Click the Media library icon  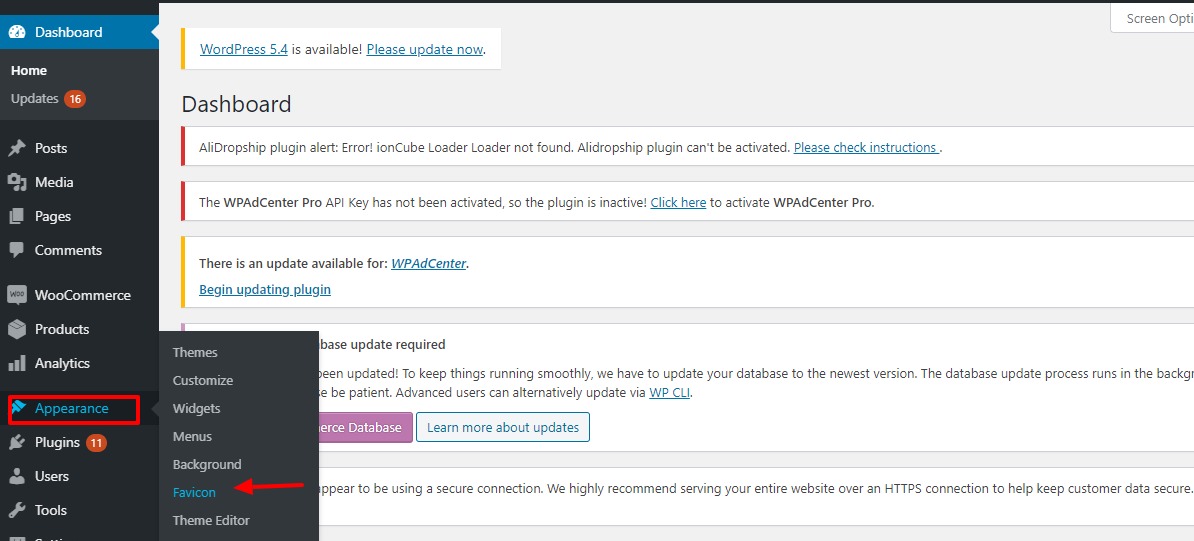click(x=17, y=182)
